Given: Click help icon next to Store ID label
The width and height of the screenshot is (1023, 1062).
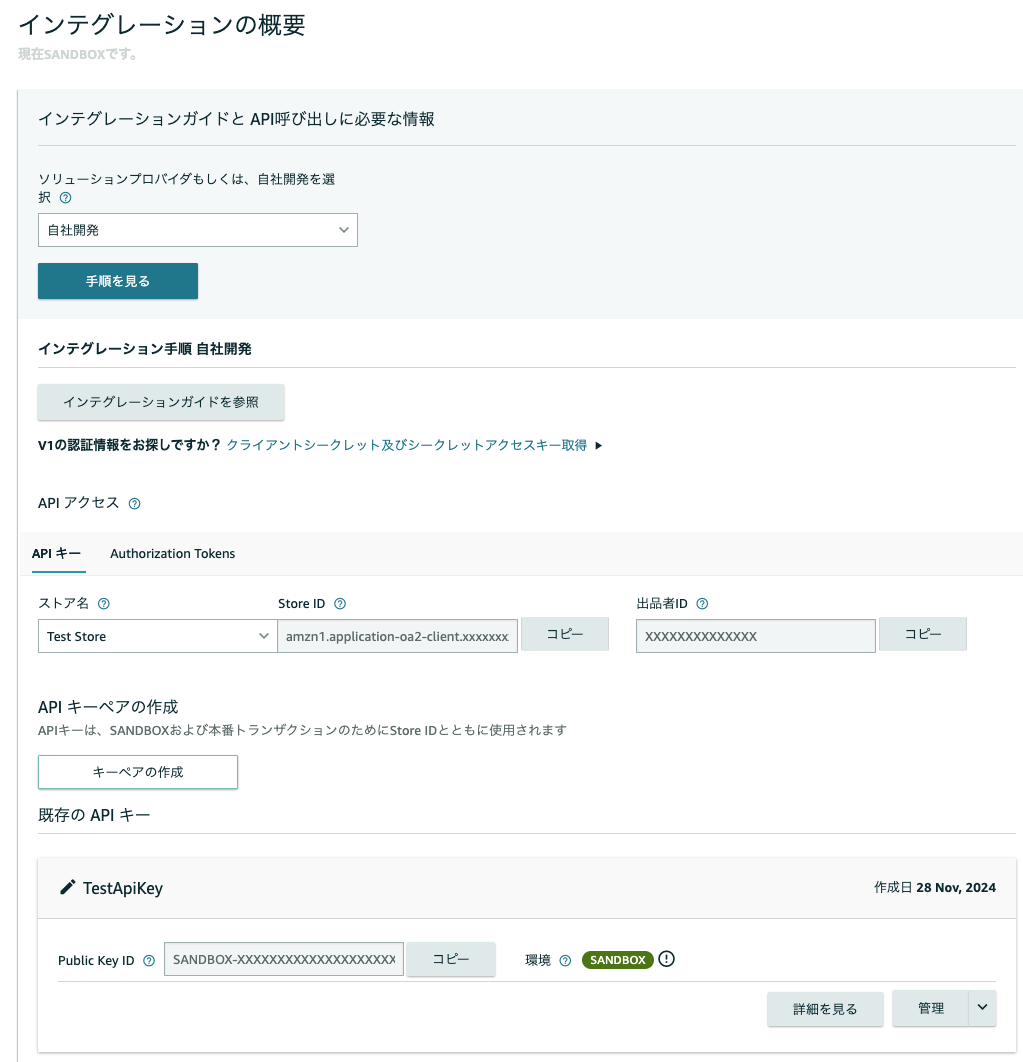Looking at the screenshot, I should 340,603.
